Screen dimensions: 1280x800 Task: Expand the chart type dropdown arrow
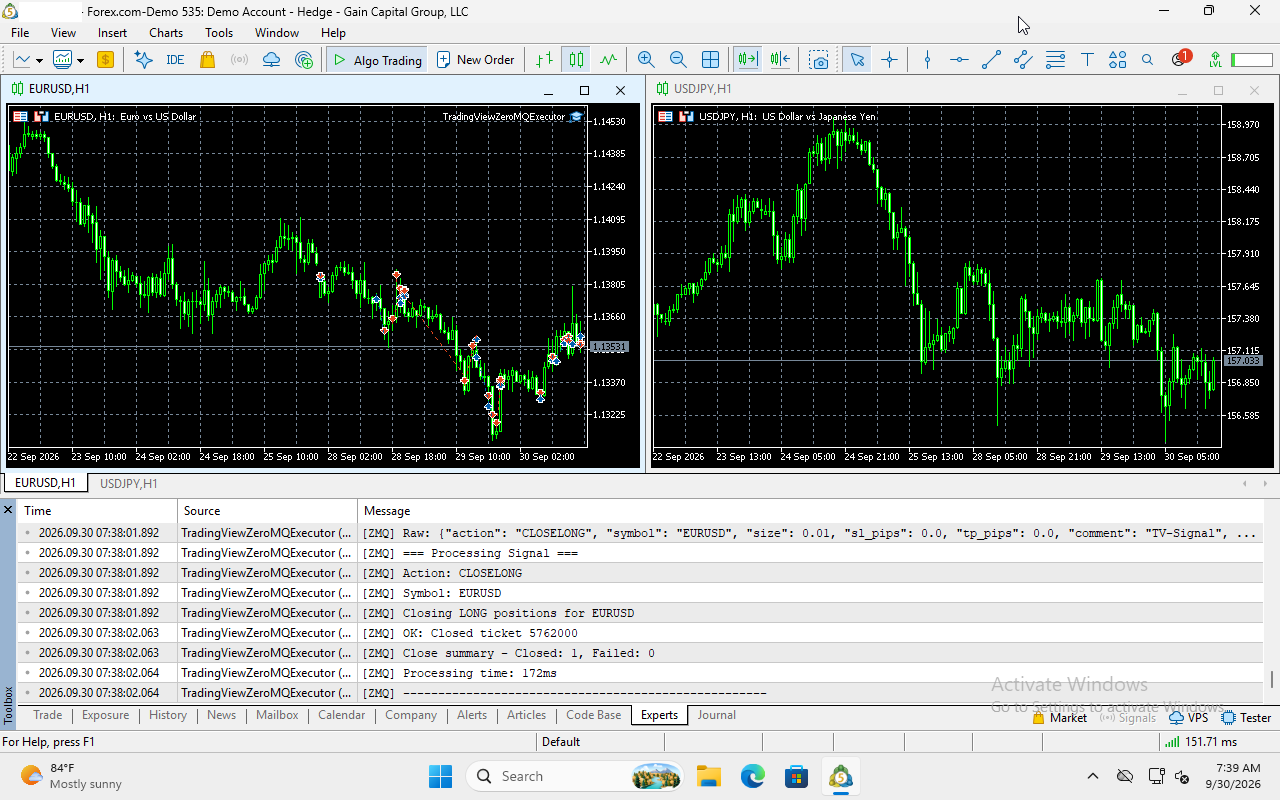(x=39, y=61)
